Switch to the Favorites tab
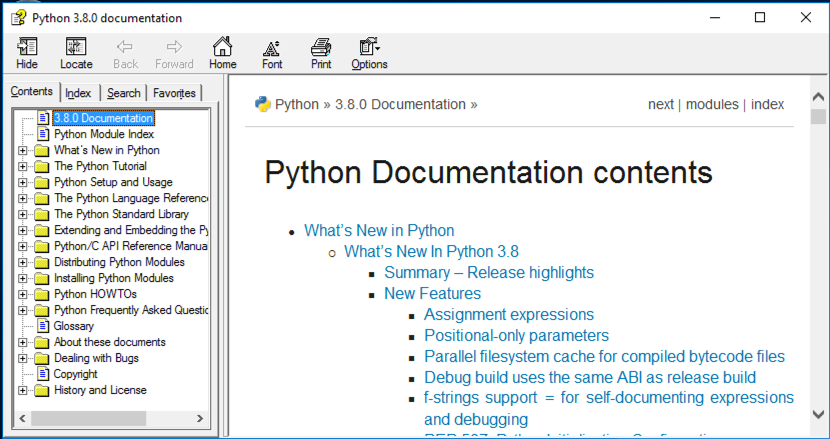The image size is (830, 439). click(x=174, y=93)
